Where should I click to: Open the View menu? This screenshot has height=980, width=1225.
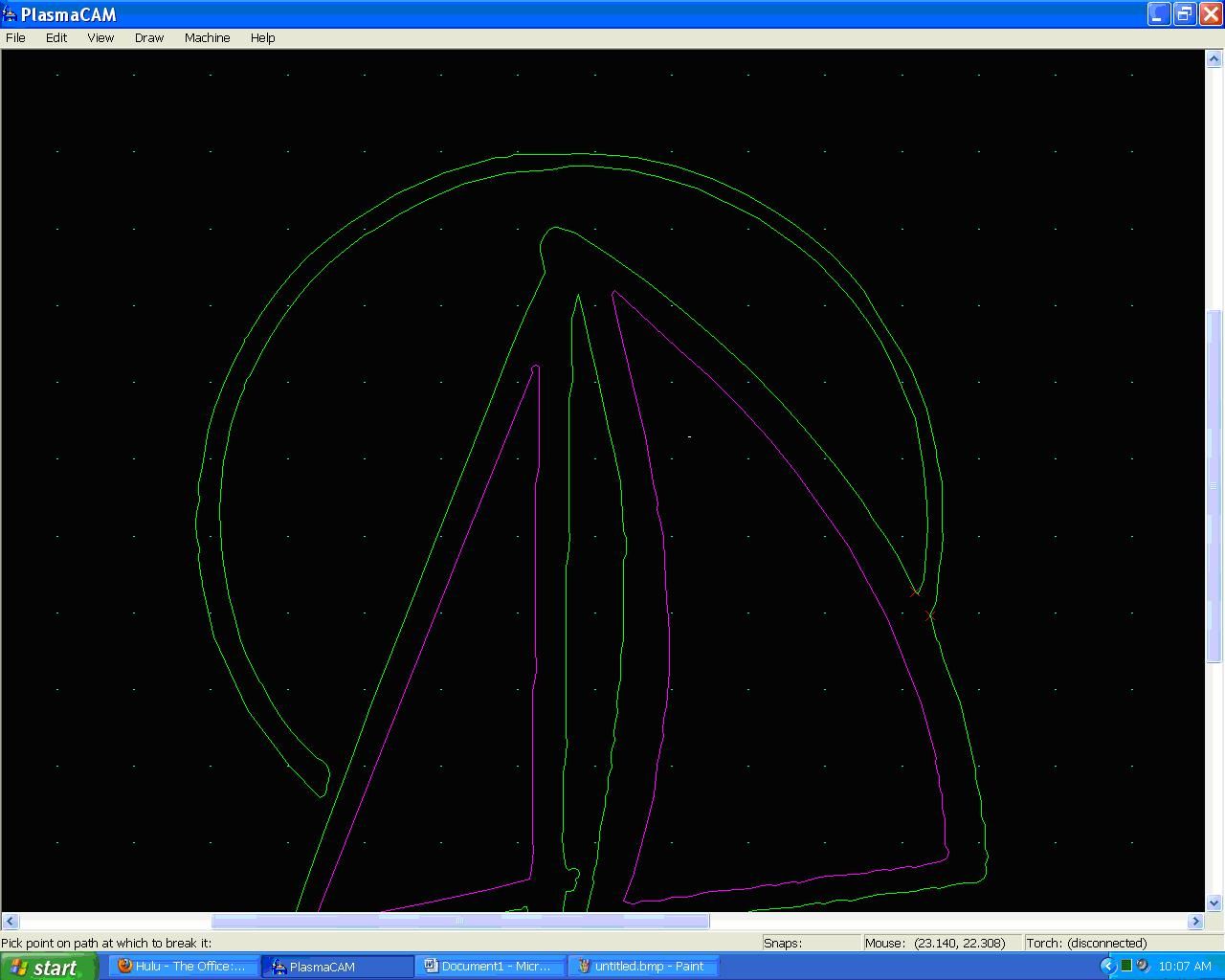click(100, 37)
